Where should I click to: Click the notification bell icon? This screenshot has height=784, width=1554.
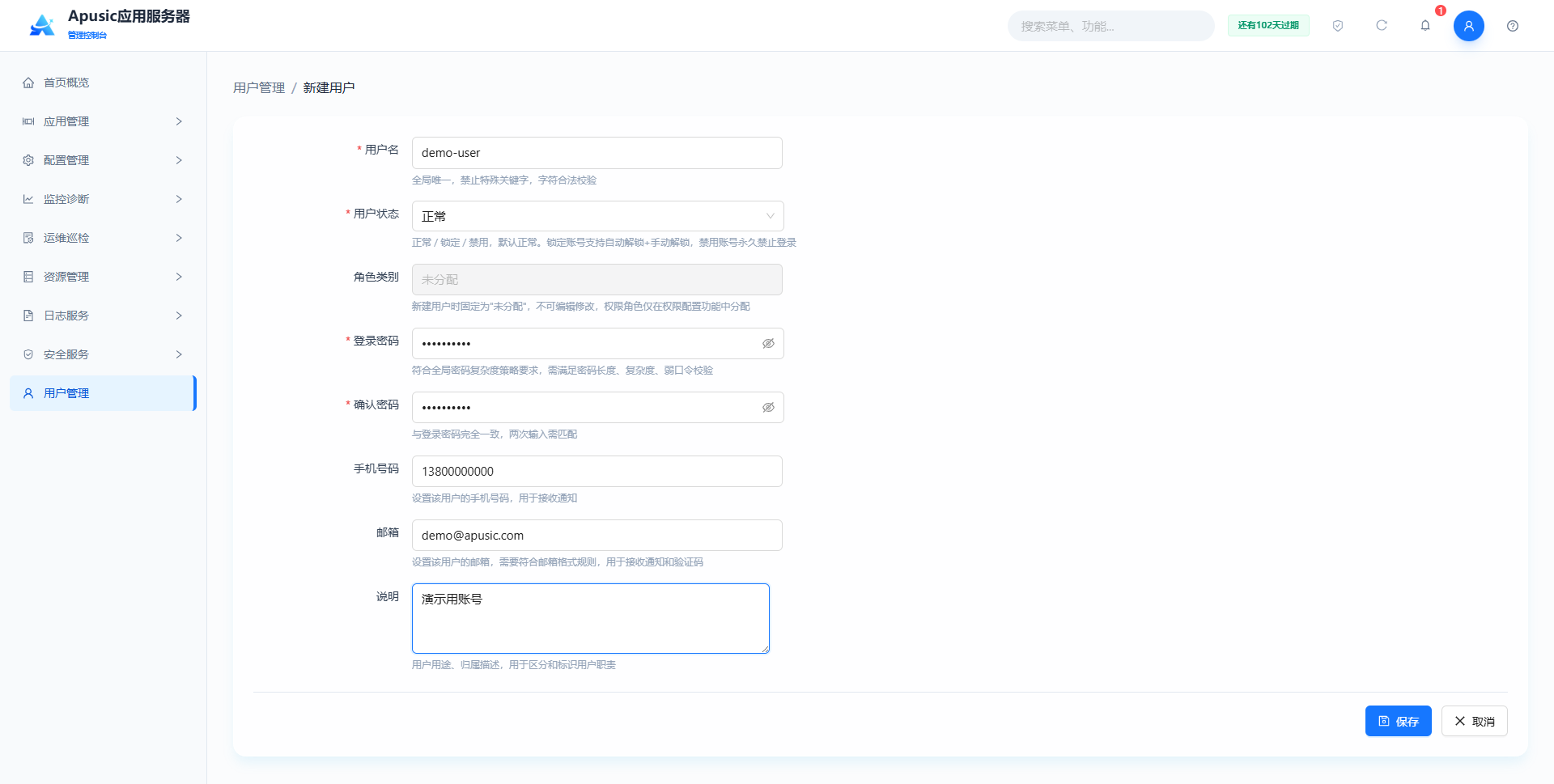click(x=1425, y=26)
